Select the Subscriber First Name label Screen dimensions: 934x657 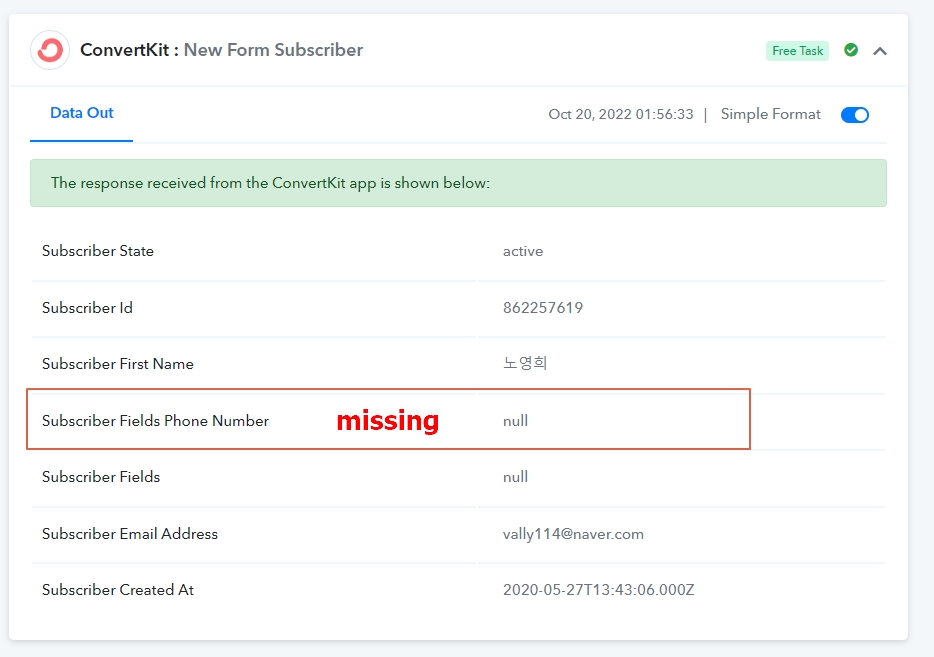118,364
